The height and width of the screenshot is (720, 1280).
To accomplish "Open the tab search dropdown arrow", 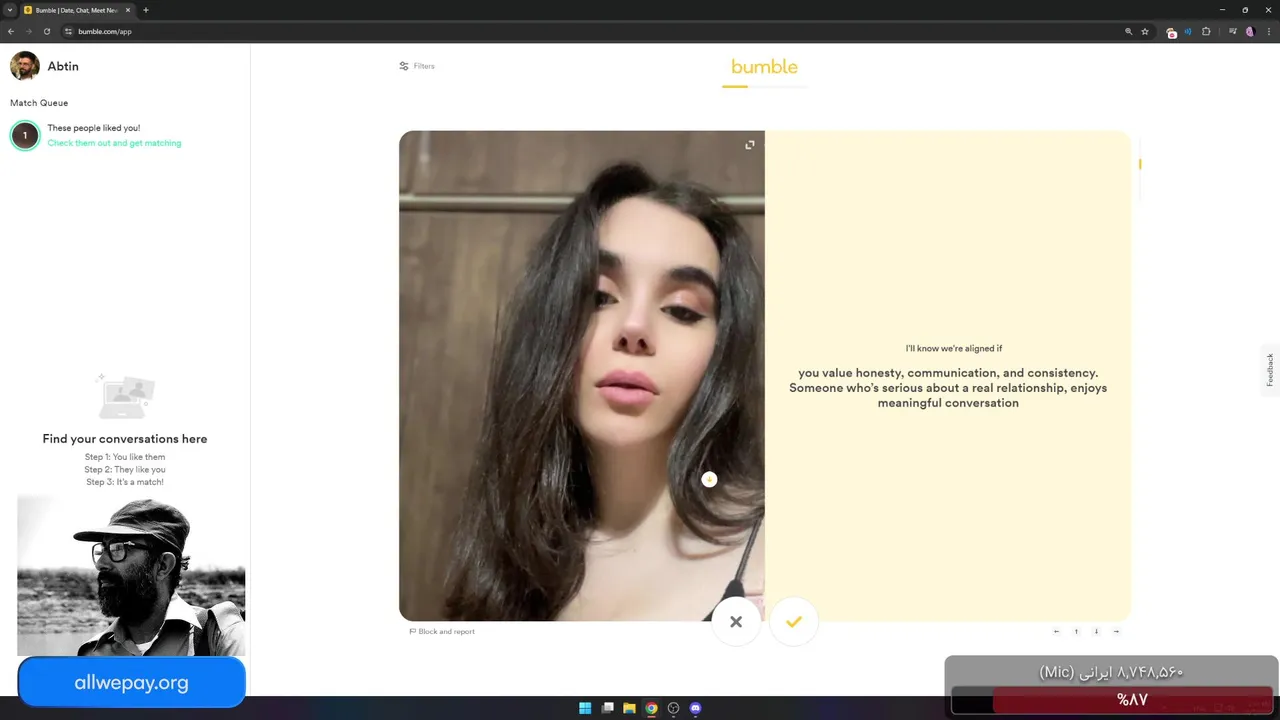I will pos(10,10).
